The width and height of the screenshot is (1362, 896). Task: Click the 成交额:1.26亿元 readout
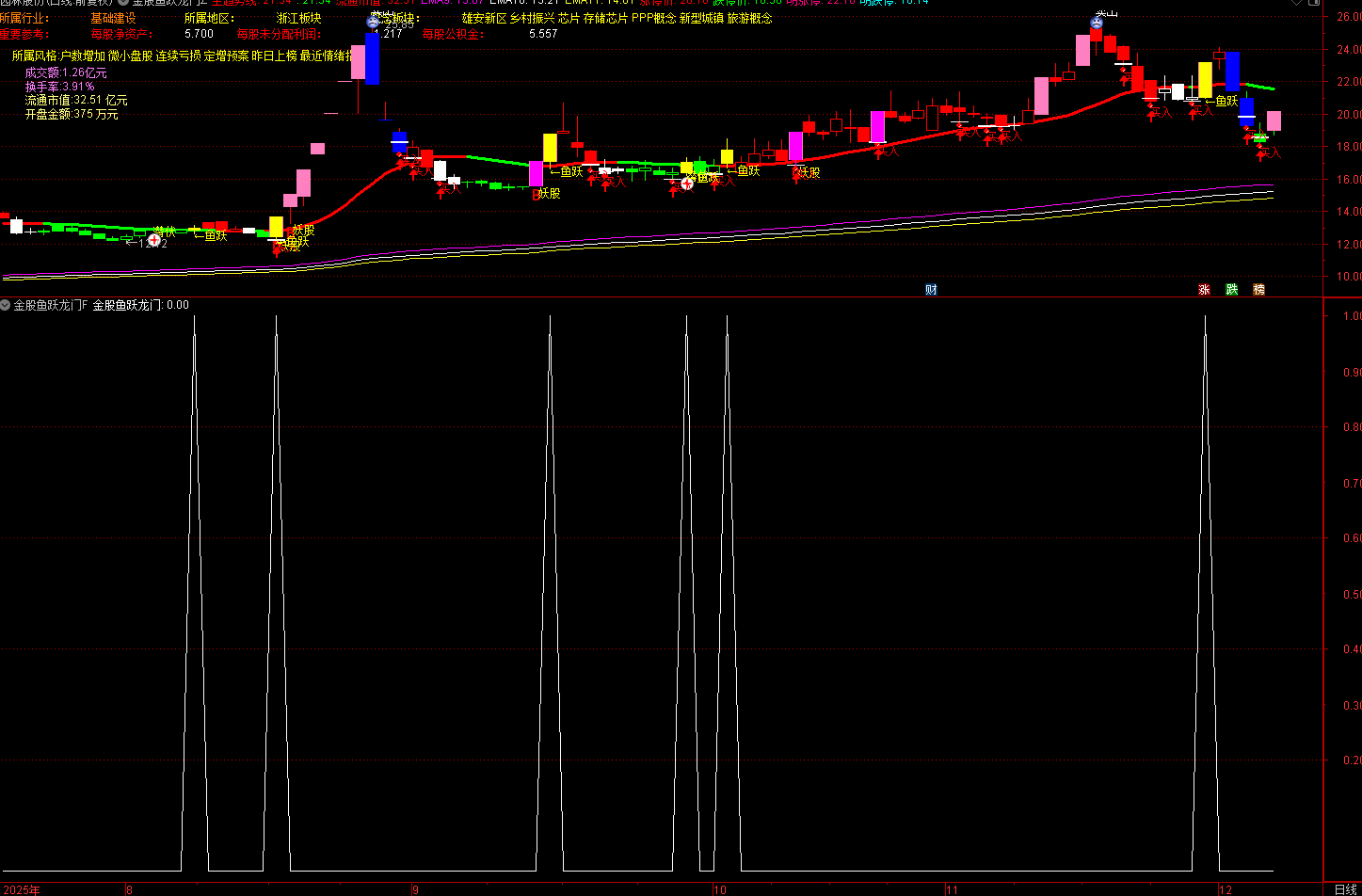pos(66,72)
